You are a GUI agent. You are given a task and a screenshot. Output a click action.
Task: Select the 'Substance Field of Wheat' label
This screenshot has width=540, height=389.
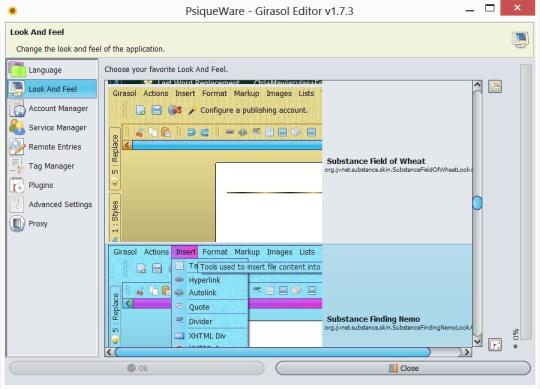pos(376,161)
